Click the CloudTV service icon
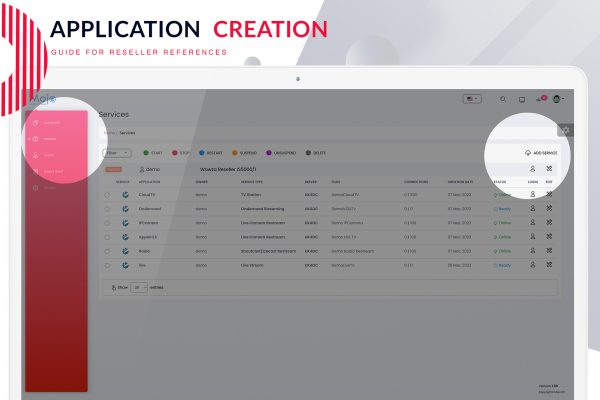The height and width of the screenshot is (400, 600). pyautogui.click(x=125, y=195)
